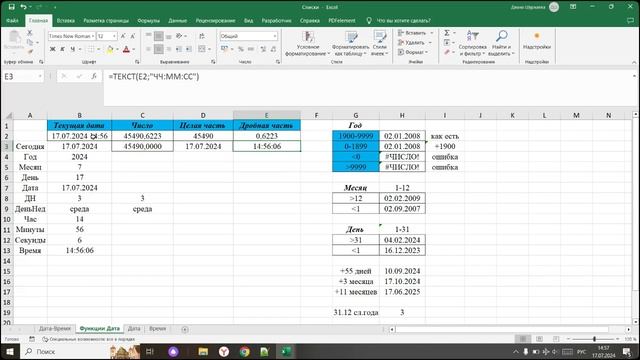Click the comments icon at top right

[x=630, y=20]
